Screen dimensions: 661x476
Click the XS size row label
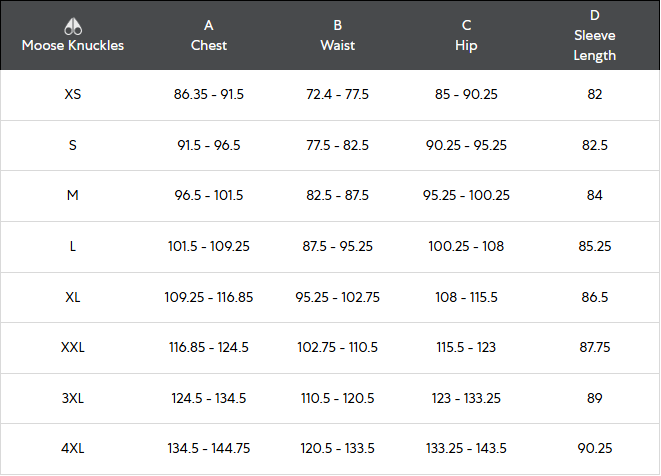(73, 95)
